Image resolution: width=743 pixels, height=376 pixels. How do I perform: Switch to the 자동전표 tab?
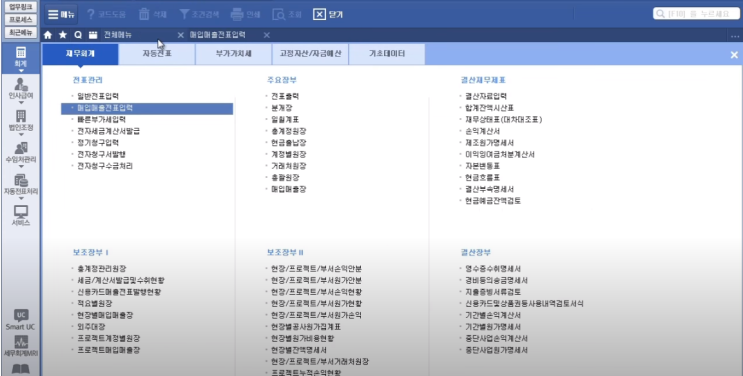click(157, 54)
